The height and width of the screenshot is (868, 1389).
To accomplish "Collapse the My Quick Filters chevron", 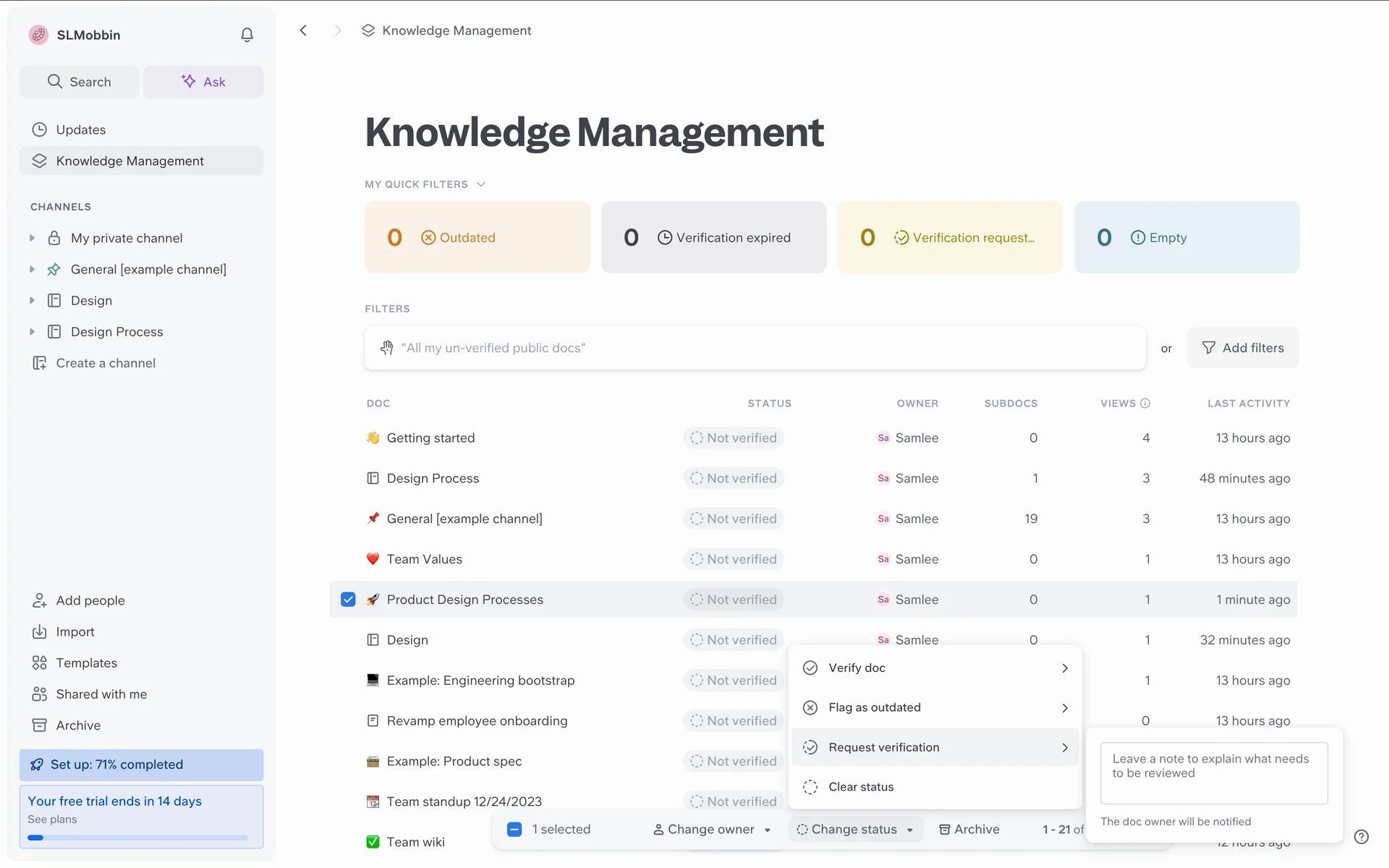I will click(x=481, y=184).
